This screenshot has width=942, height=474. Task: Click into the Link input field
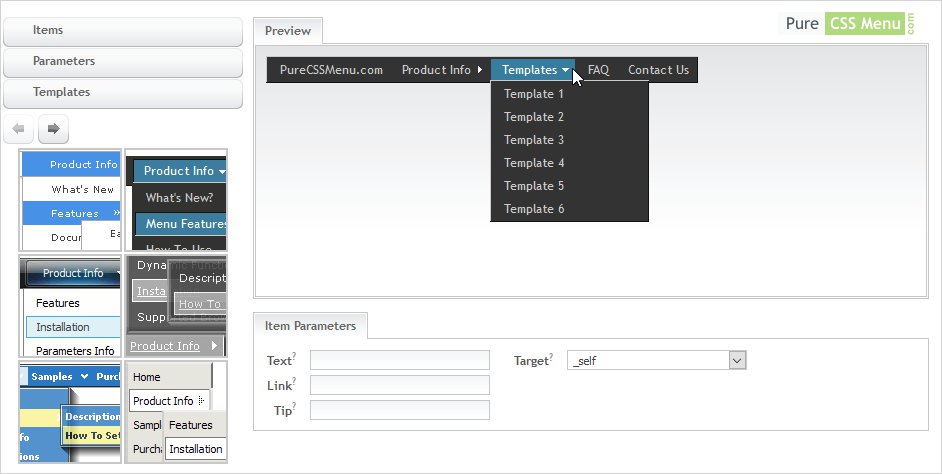pos(399,385)
